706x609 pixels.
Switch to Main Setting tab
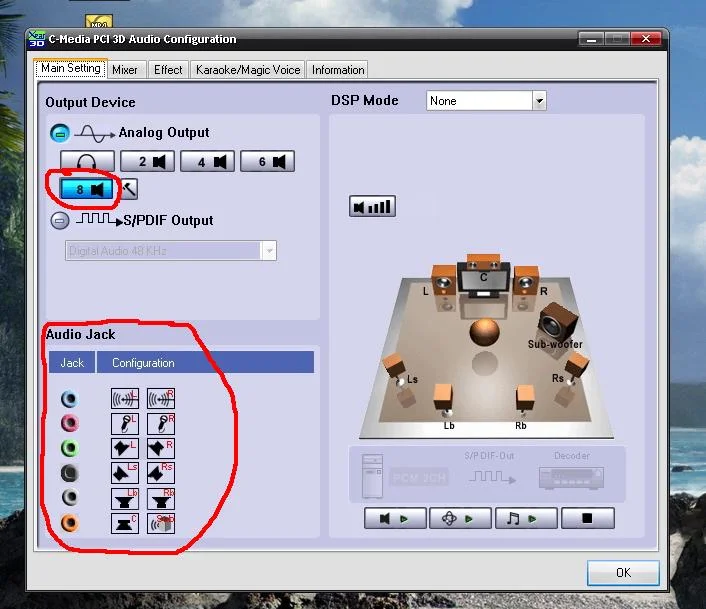point(71,68)
